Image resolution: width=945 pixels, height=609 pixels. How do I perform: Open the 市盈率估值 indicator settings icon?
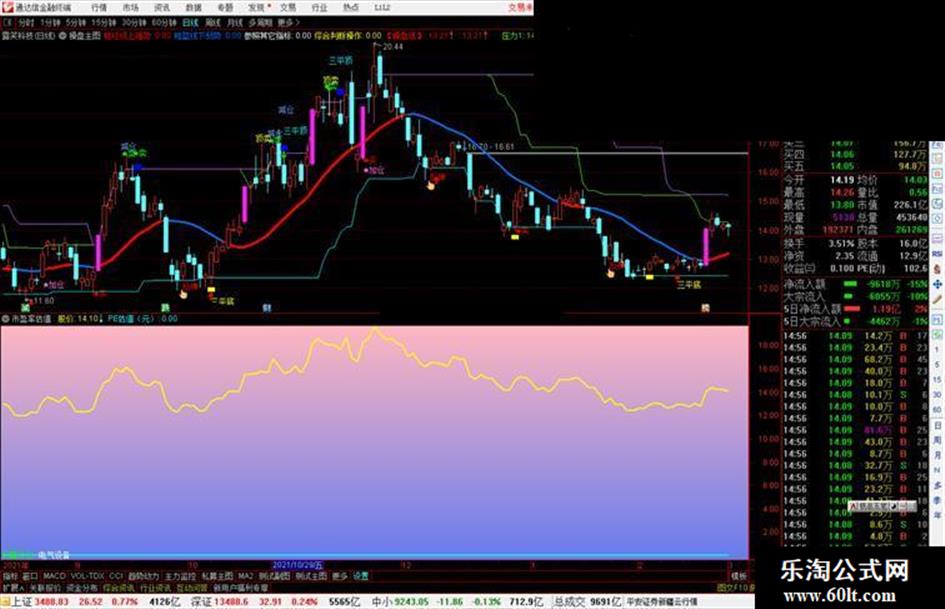[5, 318]
